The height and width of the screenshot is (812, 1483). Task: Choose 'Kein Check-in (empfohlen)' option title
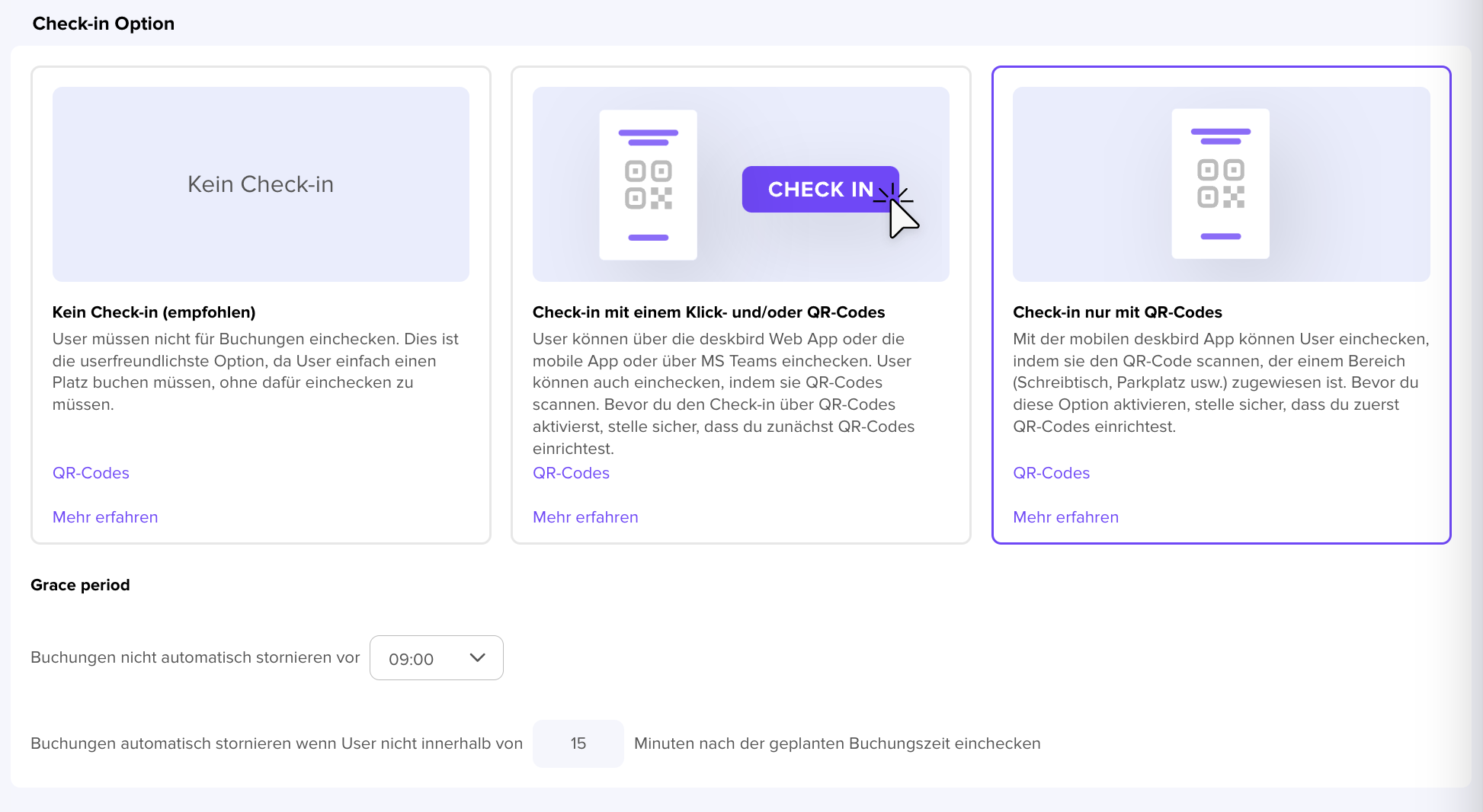pos(154,312)
